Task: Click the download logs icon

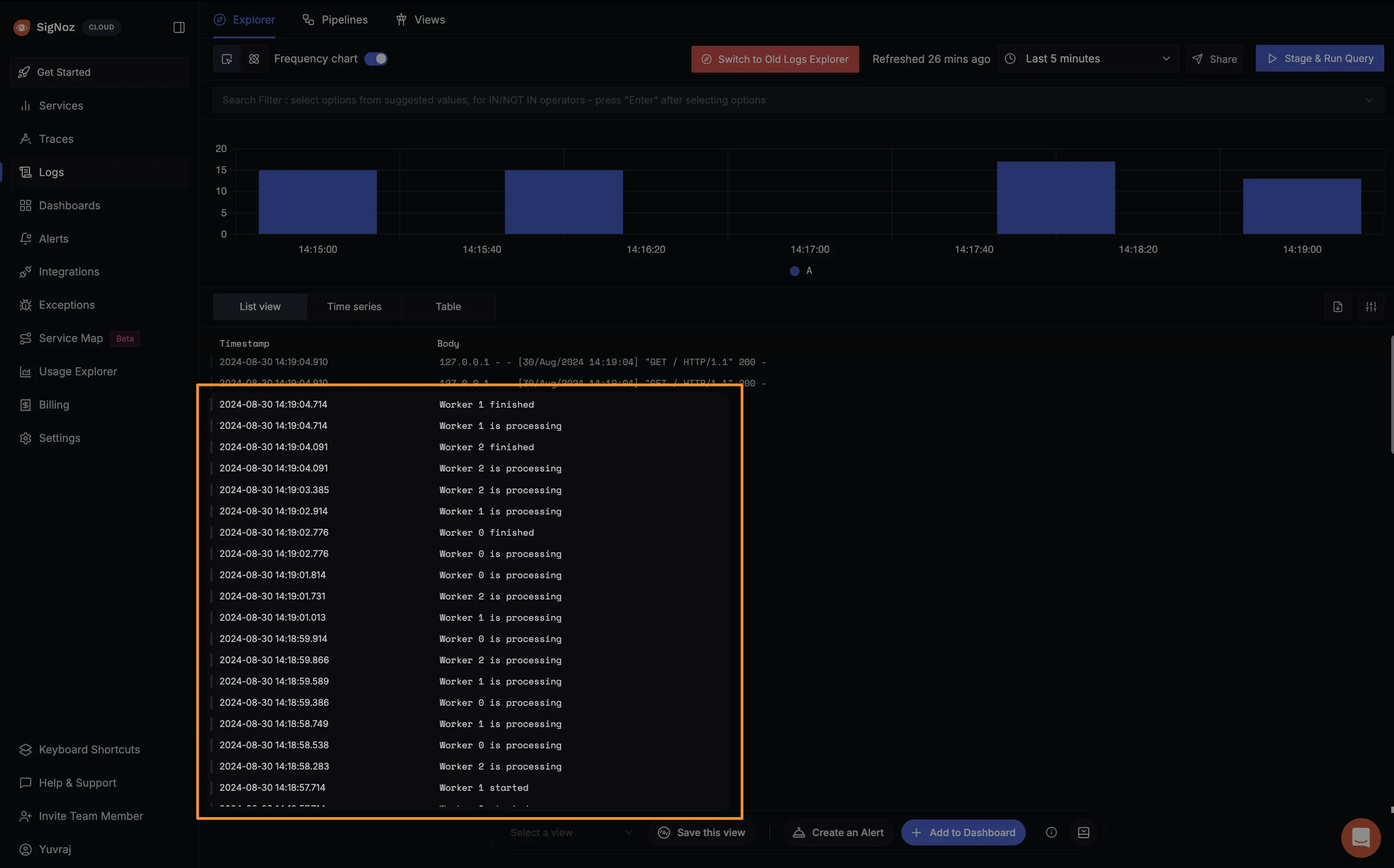Action: pyautogui.click(x=1338, y=307)
